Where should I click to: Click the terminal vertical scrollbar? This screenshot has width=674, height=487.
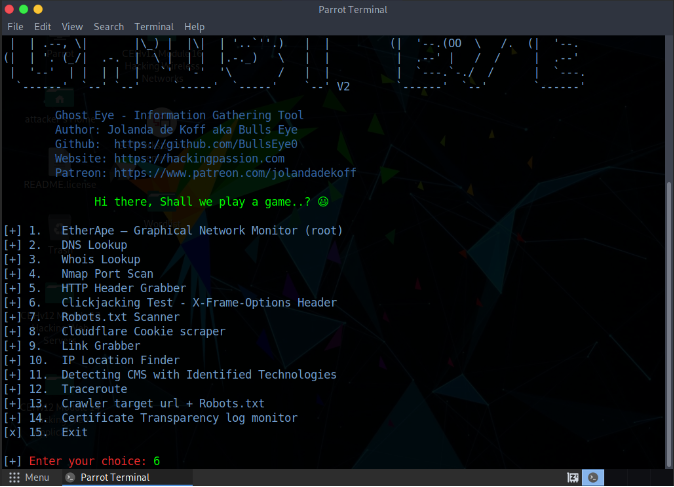point(669,250)
